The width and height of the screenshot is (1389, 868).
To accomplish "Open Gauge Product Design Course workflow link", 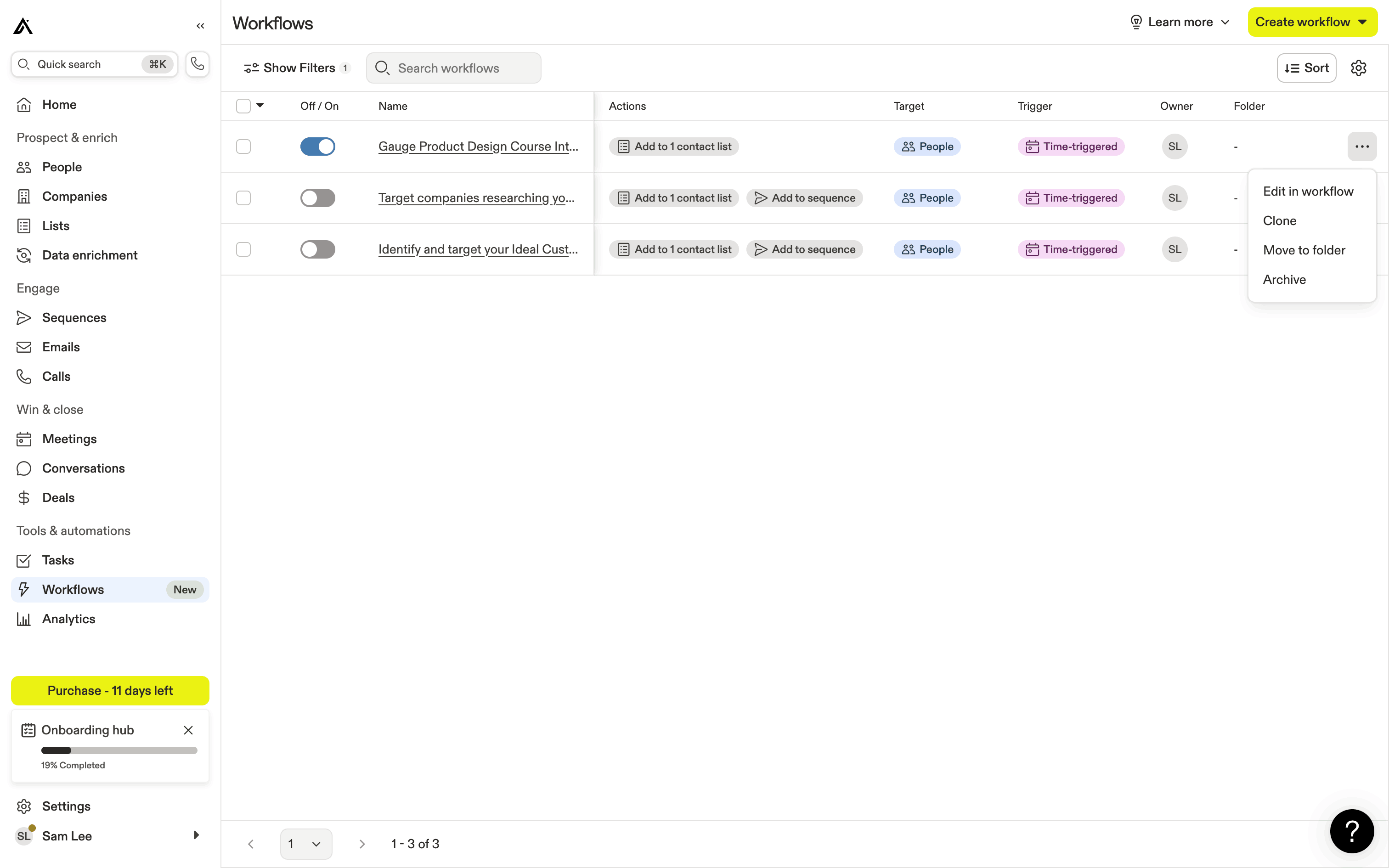I will (x=478, y=147).
